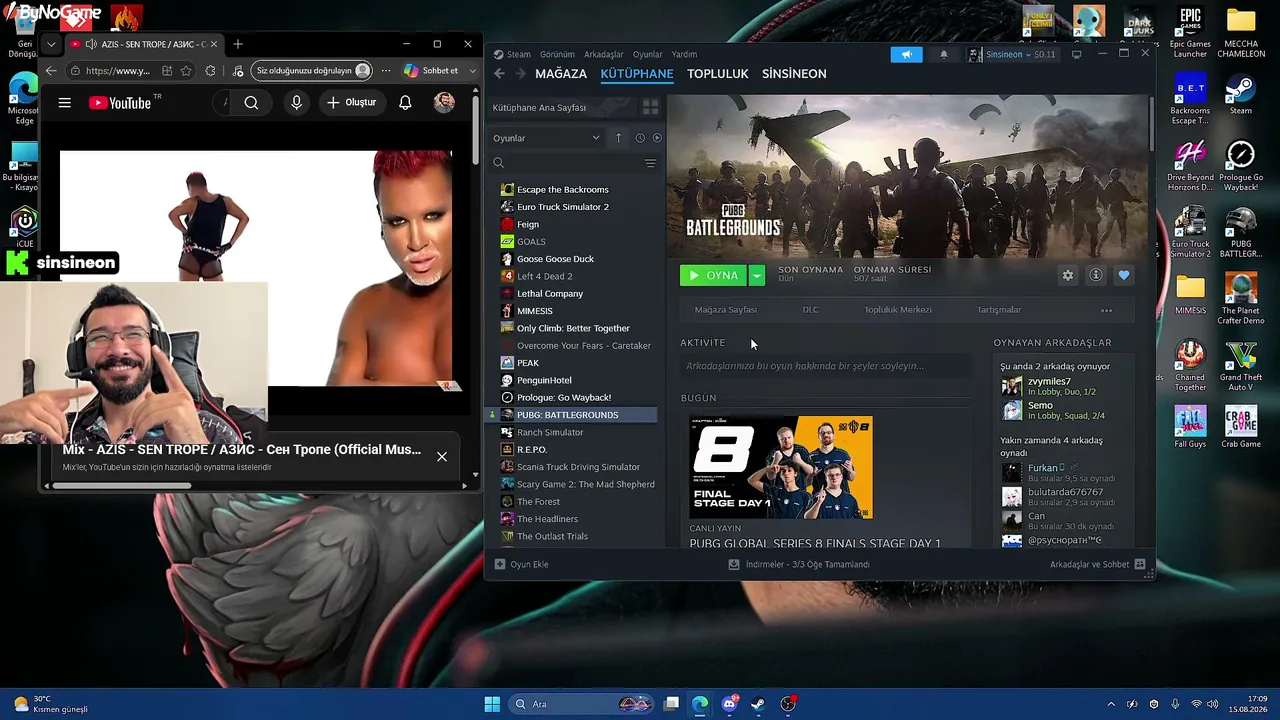The width and height of the screenshot is (1280, 720).
Task: Toggle PUBG favorite heart
Action: 1124,275
